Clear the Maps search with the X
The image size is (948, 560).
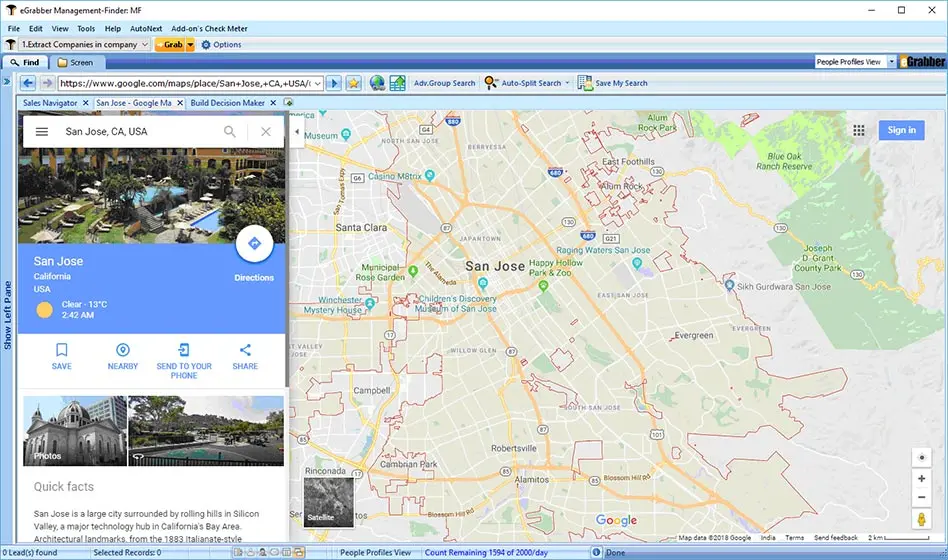pyautogui.click(x=265, y=131)
